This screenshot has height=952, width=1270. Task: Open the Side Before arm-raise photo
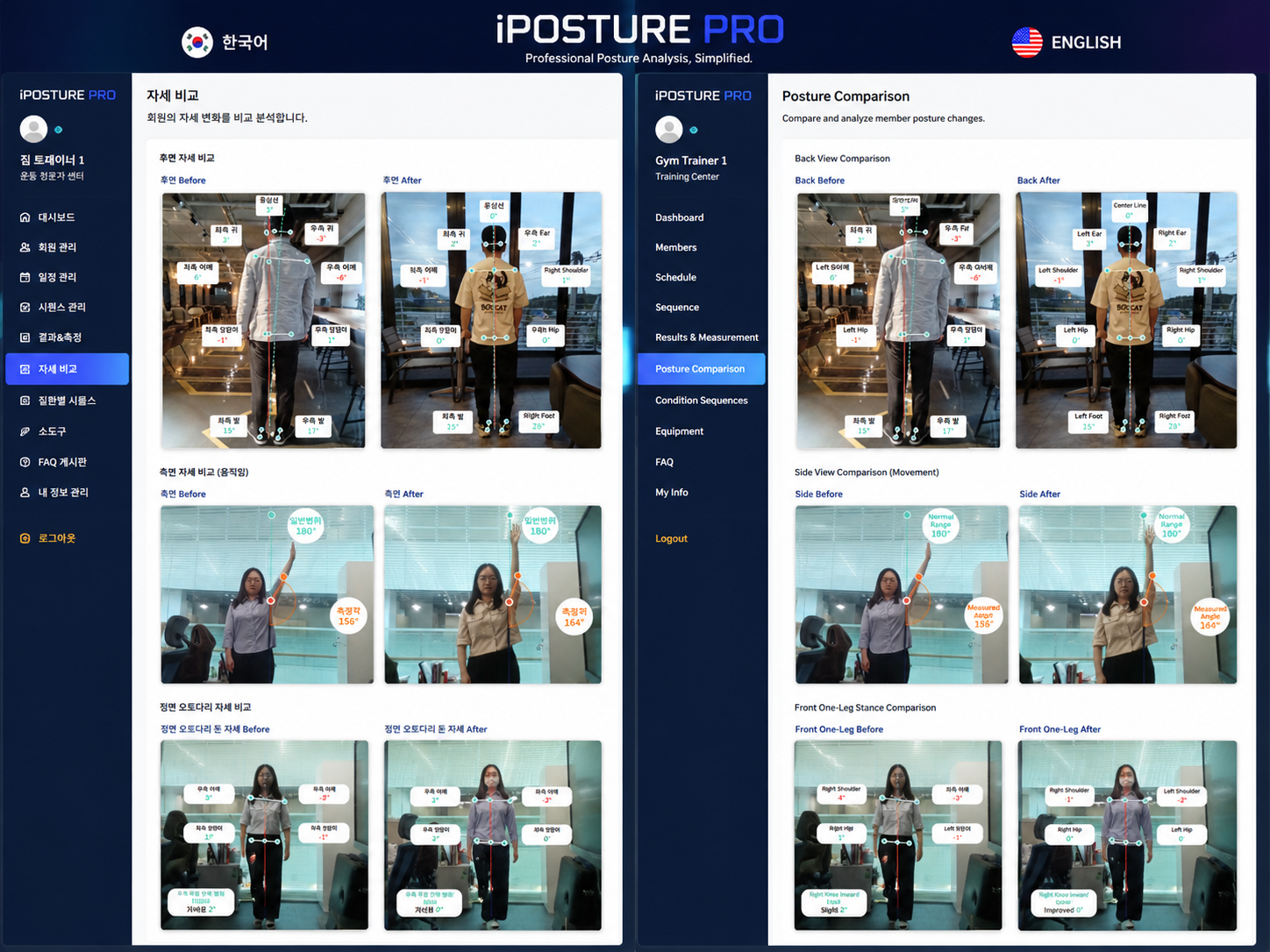pos(902,594)
